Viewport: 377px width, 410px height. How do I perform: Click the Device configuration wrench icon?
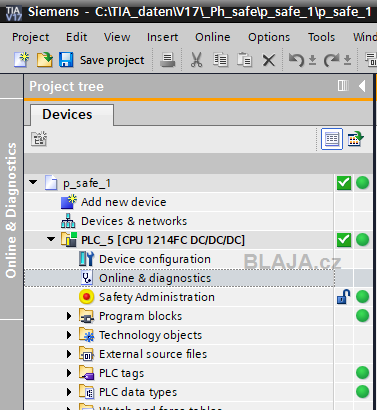[86, 259]
